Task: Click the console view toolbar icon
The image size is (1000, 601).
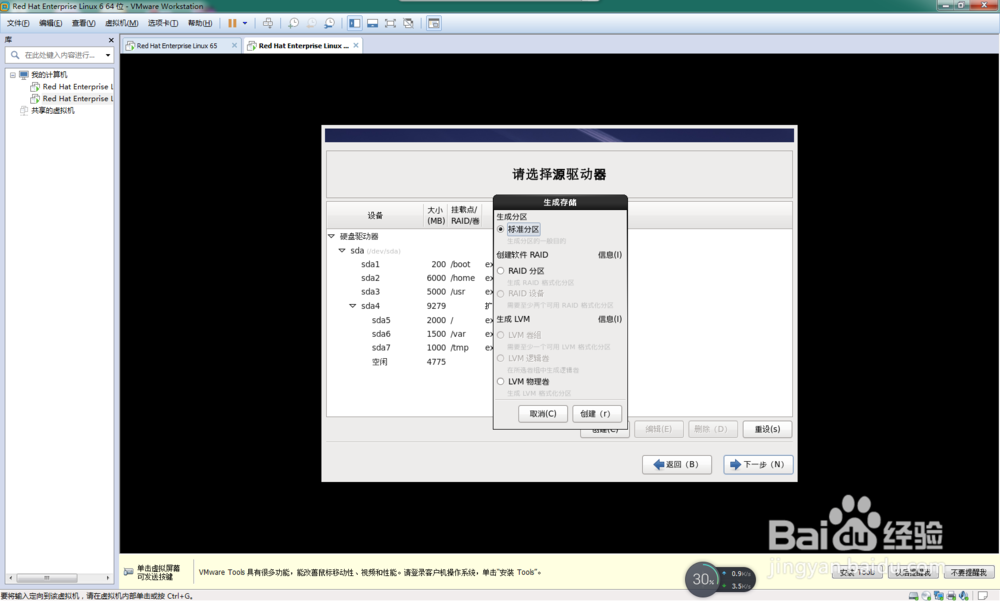Action: pyautogui.click(x=434, y=23)
